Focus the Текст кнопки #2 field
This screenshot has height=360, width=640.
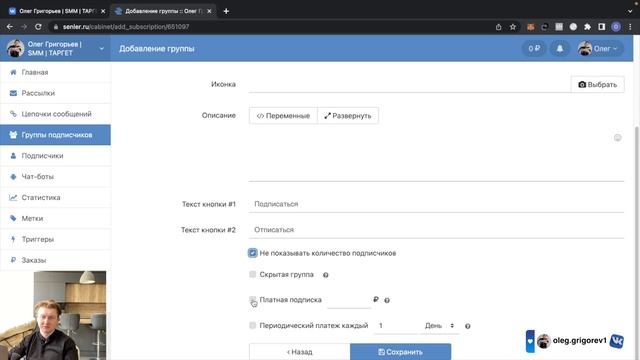[436, 229]
